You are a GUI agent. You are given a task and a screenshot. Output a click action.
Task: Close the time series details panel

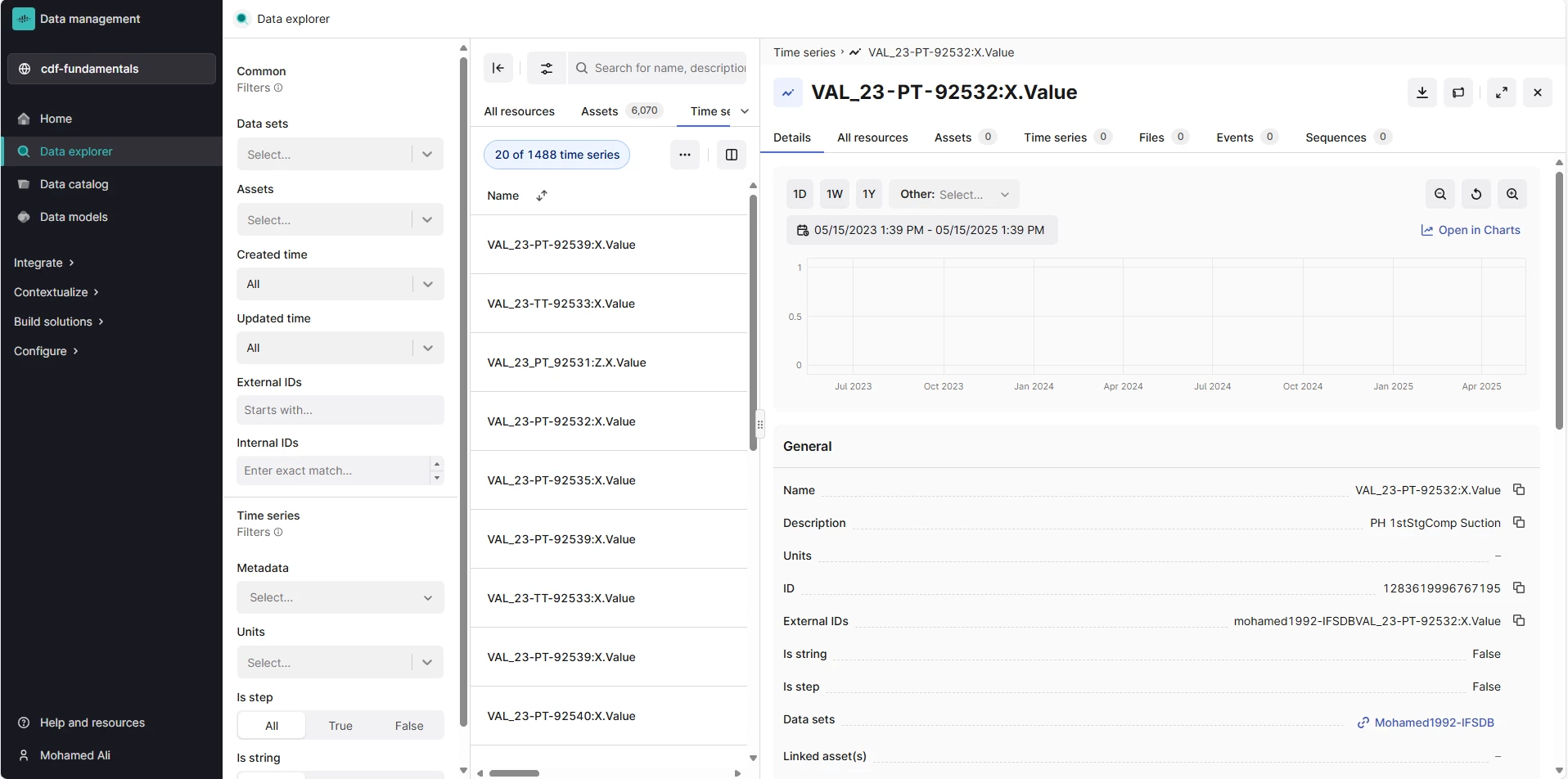click(x=1538, y=92)
